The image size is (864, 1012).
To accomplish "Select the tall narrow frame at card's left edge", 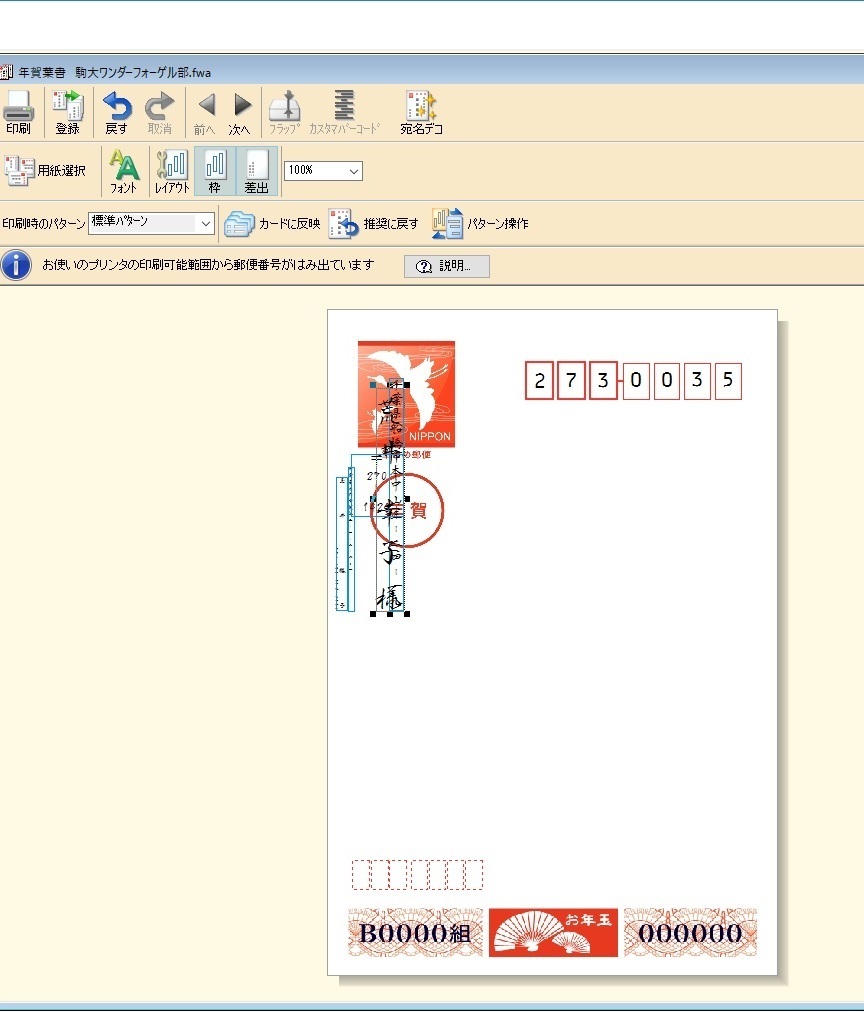I will 341,543.
